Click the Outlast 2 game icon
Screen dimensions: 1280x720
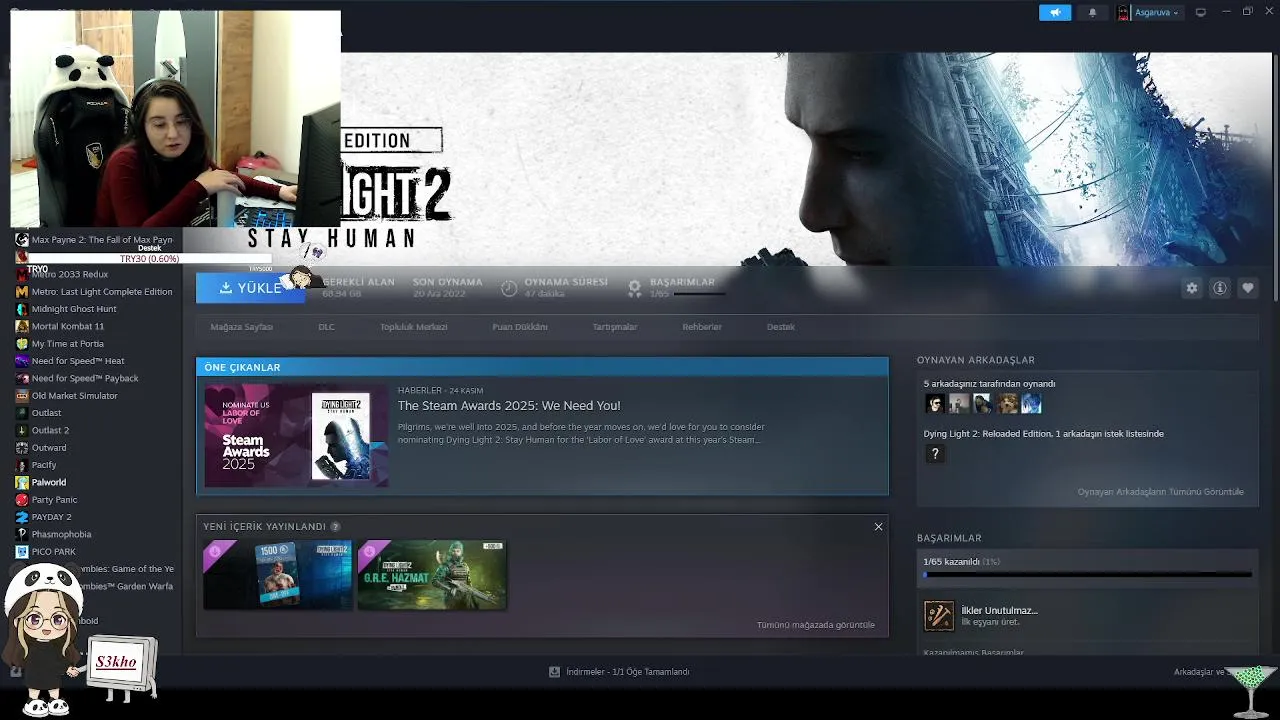[x=22, y=430]
